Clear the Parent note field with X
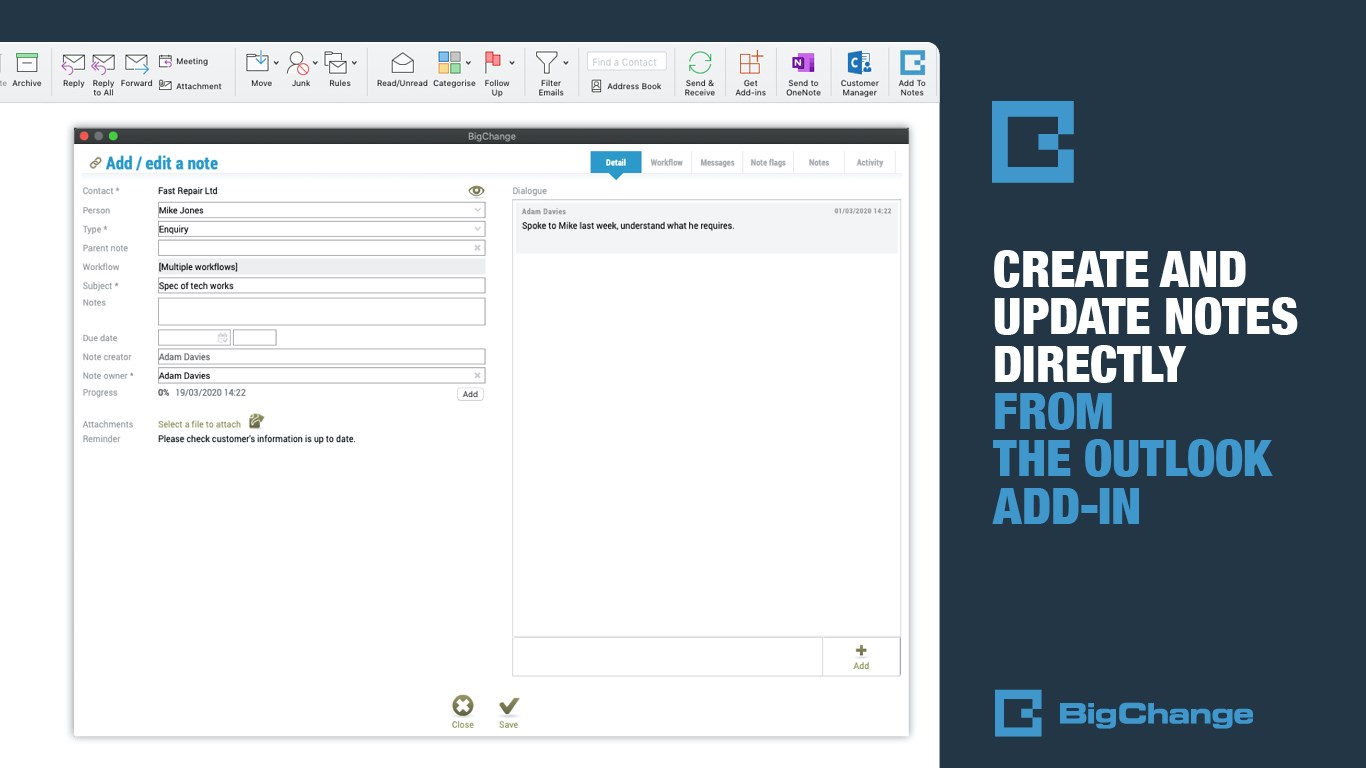 coord(477,248)
